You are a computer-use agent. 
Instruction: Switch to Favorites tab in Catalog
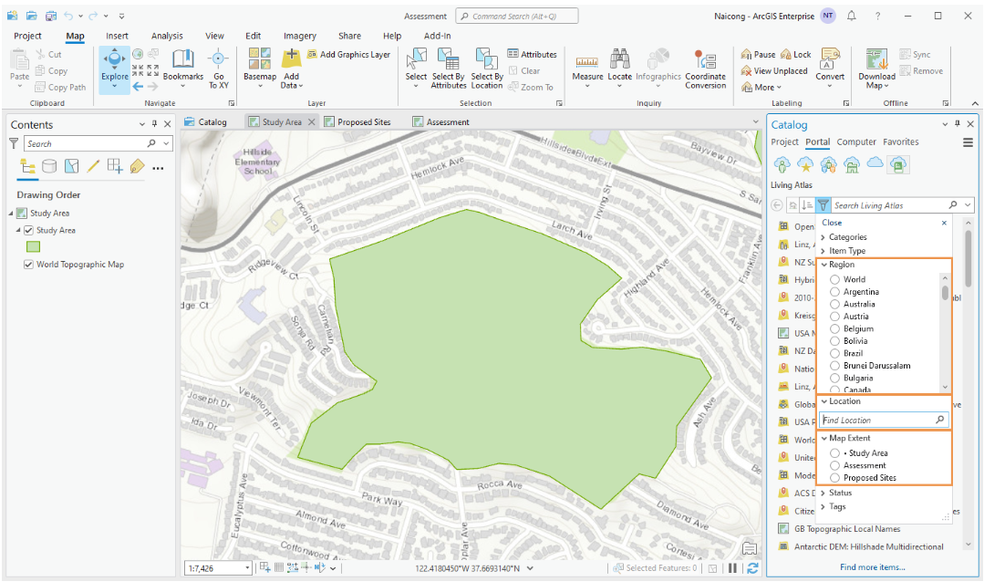click(x=901, y=142)
